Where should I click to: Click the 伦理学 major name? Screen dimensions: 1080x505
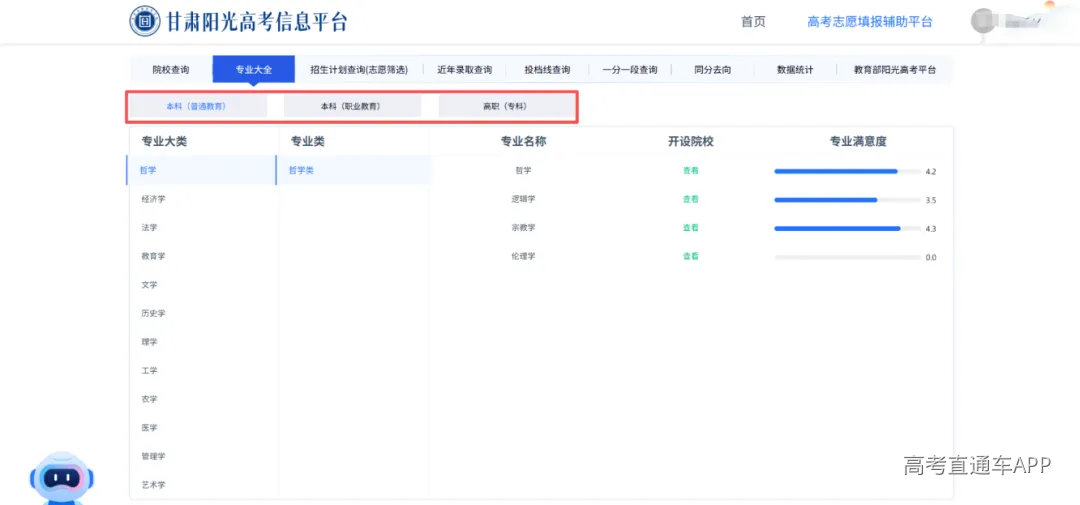tap(523, 256)
